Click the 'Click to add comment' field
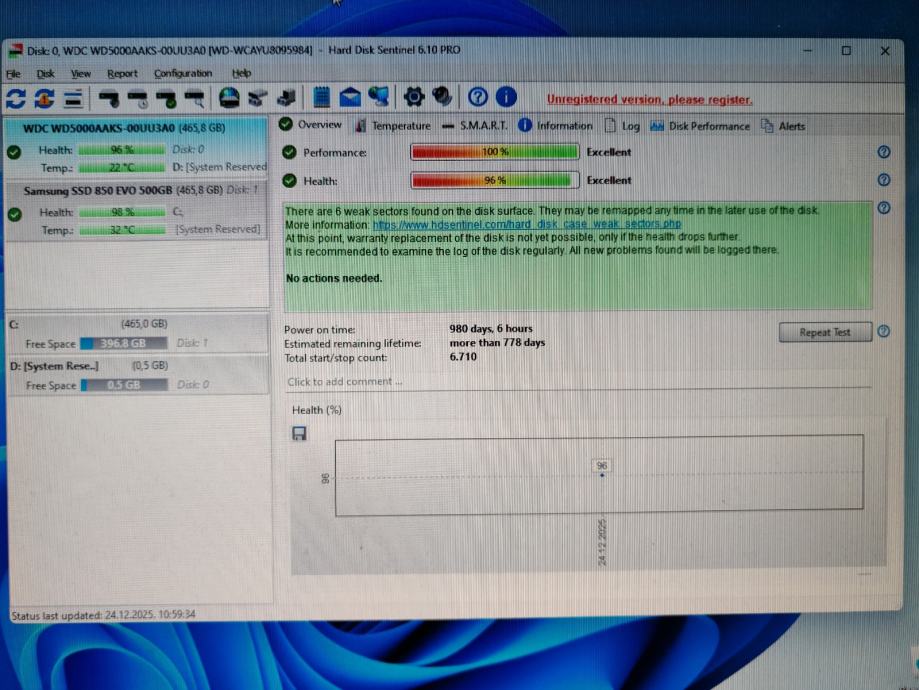Image resolution: width=919 pixels, height=690 pixels. (x=577, y=382)
